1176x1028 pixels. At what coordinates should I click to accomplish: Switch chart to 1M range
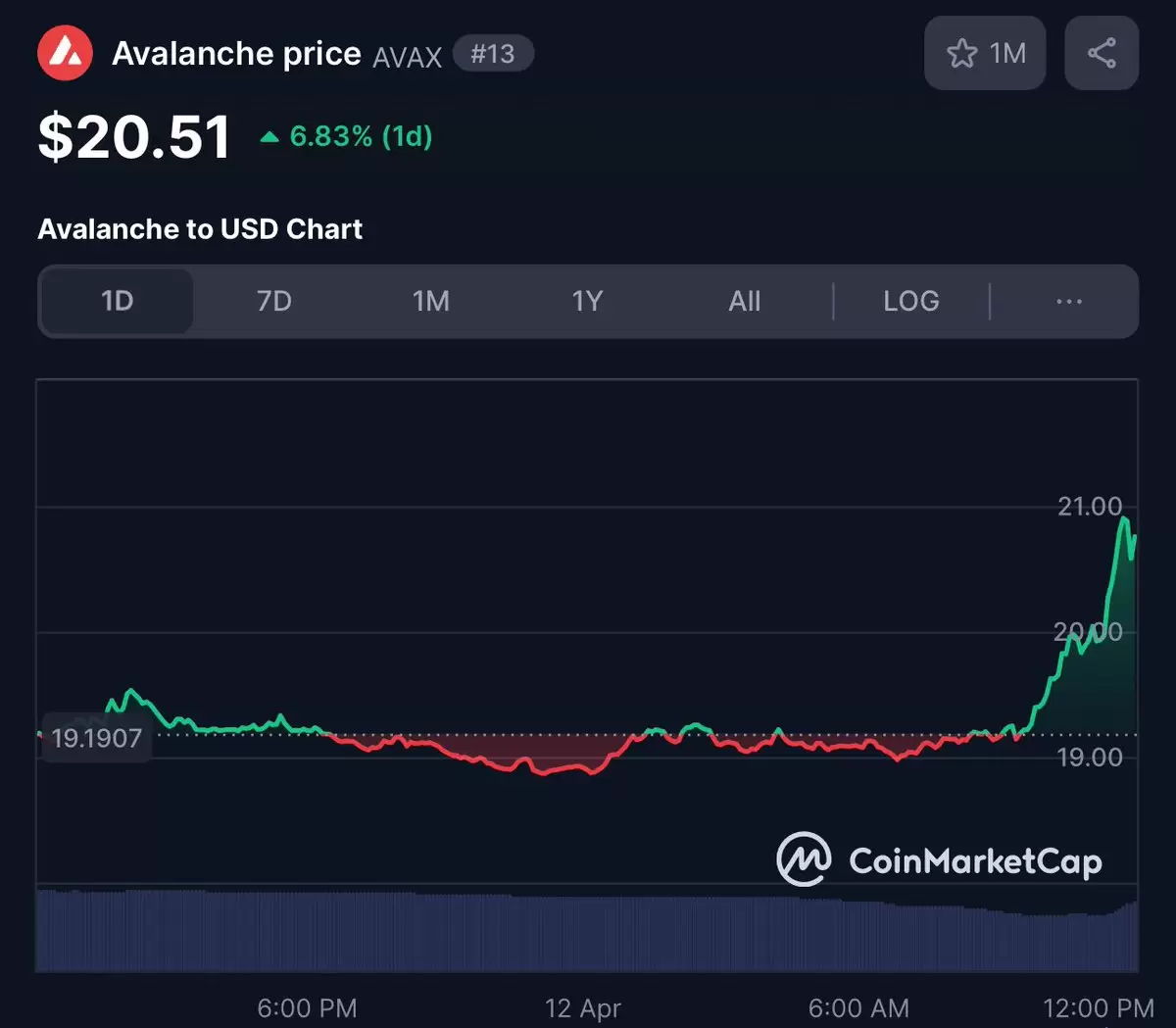coord(431,301)
